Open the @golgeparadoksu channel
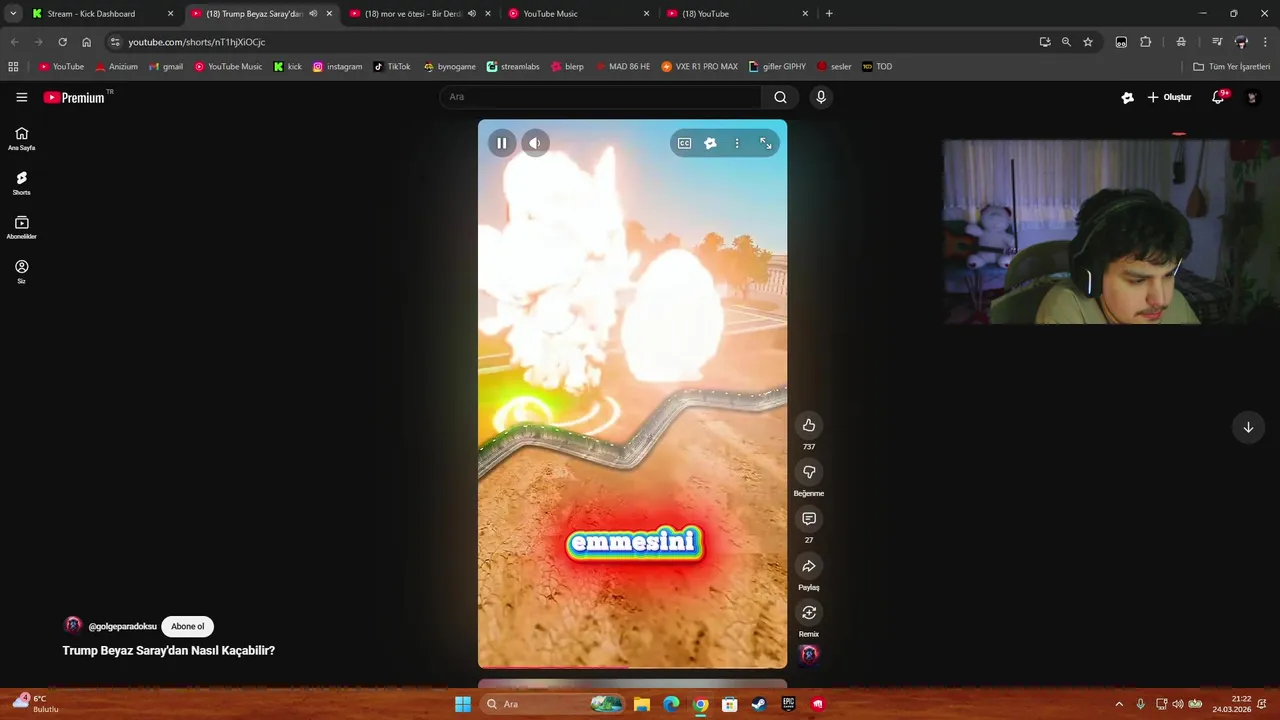The image size is (1280, 720). tap(122, 626)
